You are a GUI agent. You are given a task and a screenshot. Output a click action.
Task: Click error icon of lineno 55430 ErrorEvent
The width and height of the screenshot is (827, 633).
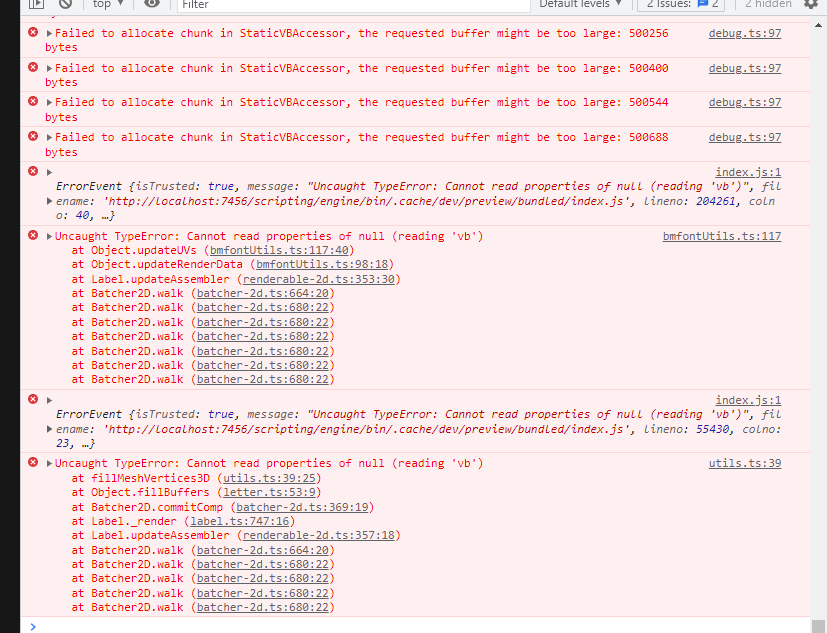33,399
